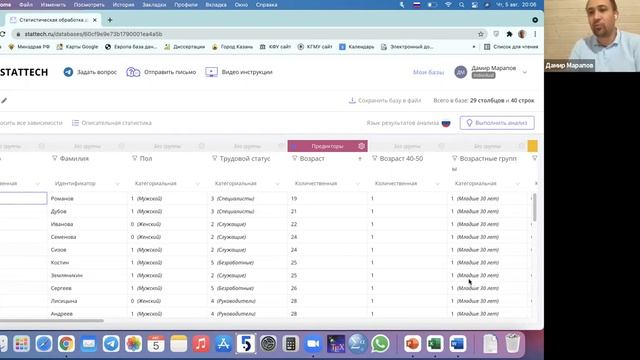This screenshot has height=360, width=640.
Task: Click filter icon of Возраст column
Action: (294, 158)
